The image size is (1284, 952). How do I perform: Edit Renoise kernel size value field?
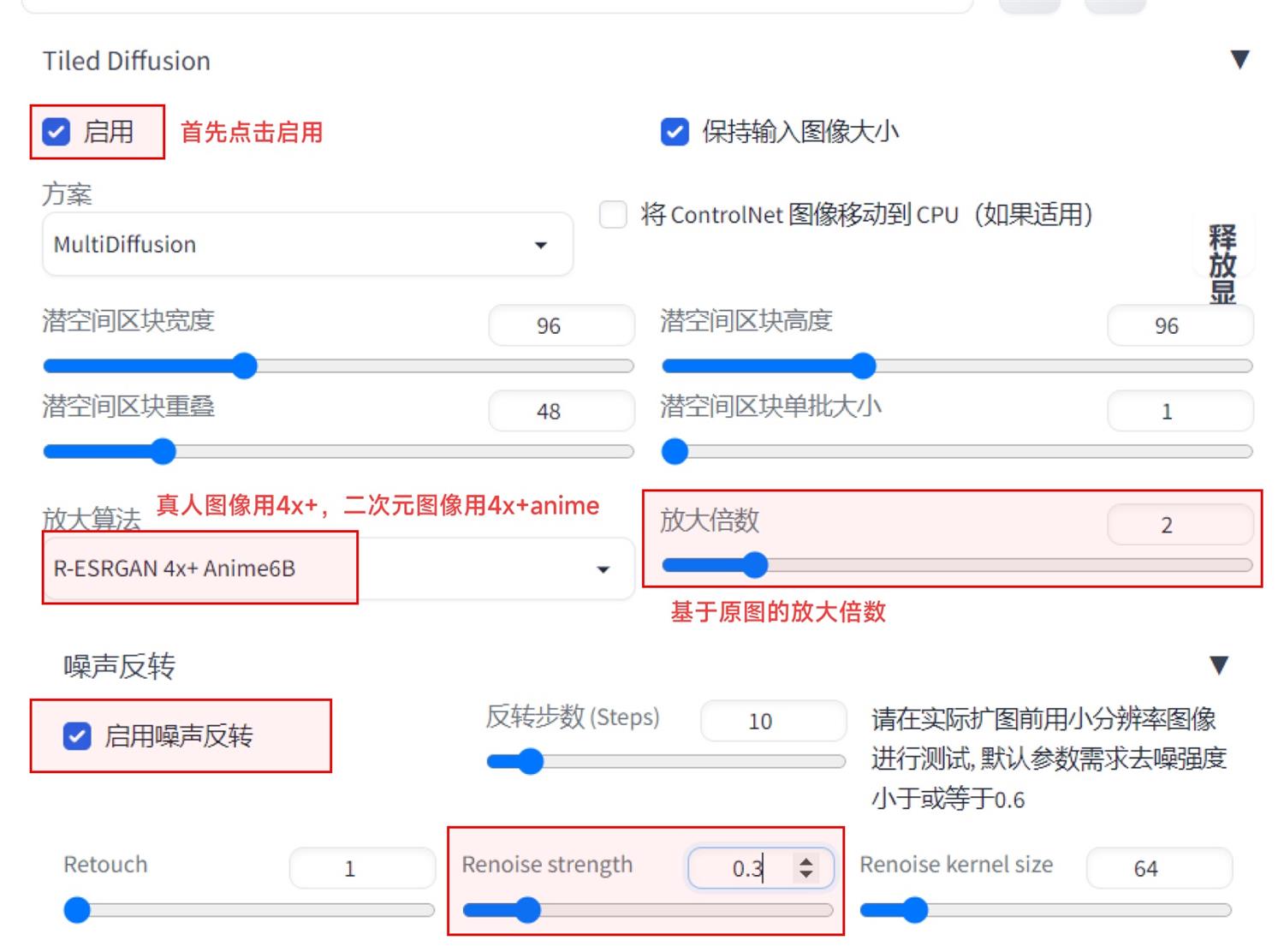[1159, 869]
